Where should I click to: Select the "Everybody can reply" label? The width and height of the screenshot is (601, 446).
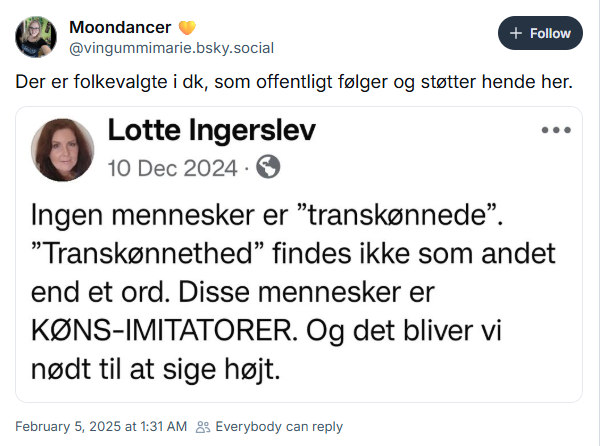tap(279, 427)
